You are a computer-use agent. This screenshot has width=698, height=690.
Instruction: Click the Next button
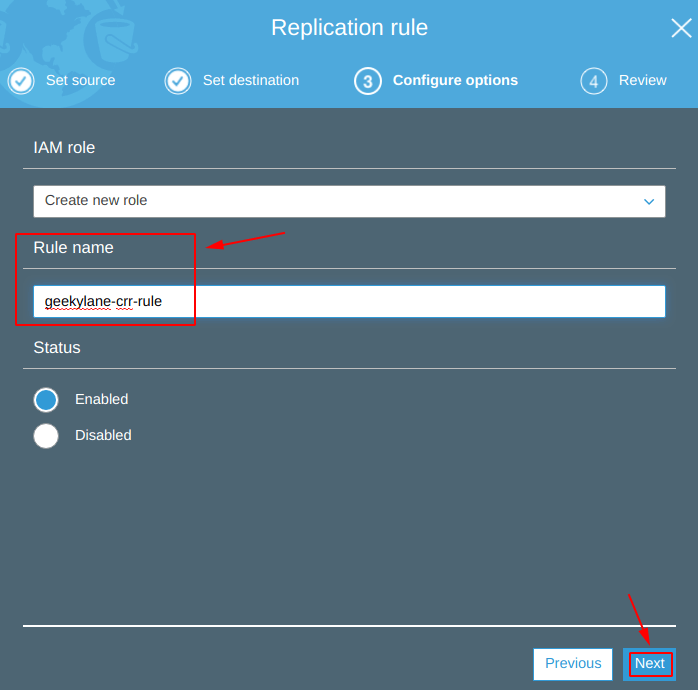[649, 664]
